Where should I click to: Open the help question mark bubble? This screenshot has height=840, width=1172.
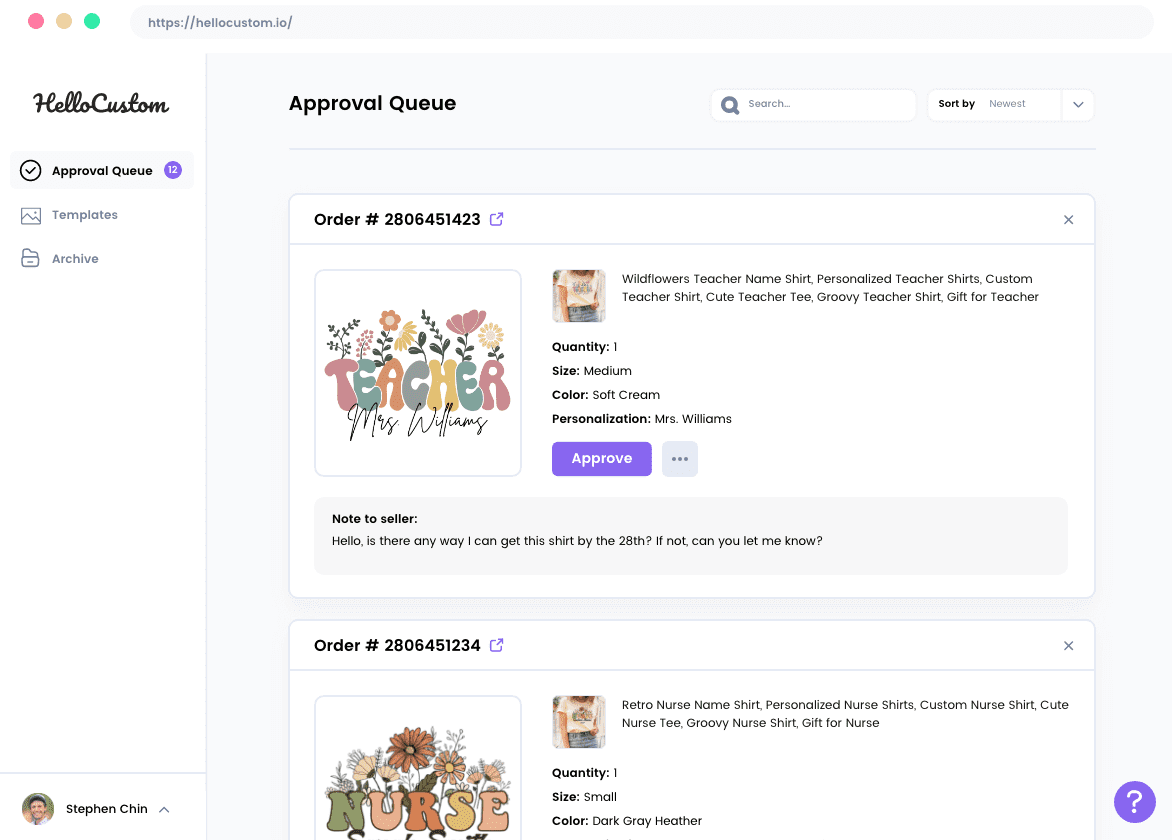point(1134,802)
